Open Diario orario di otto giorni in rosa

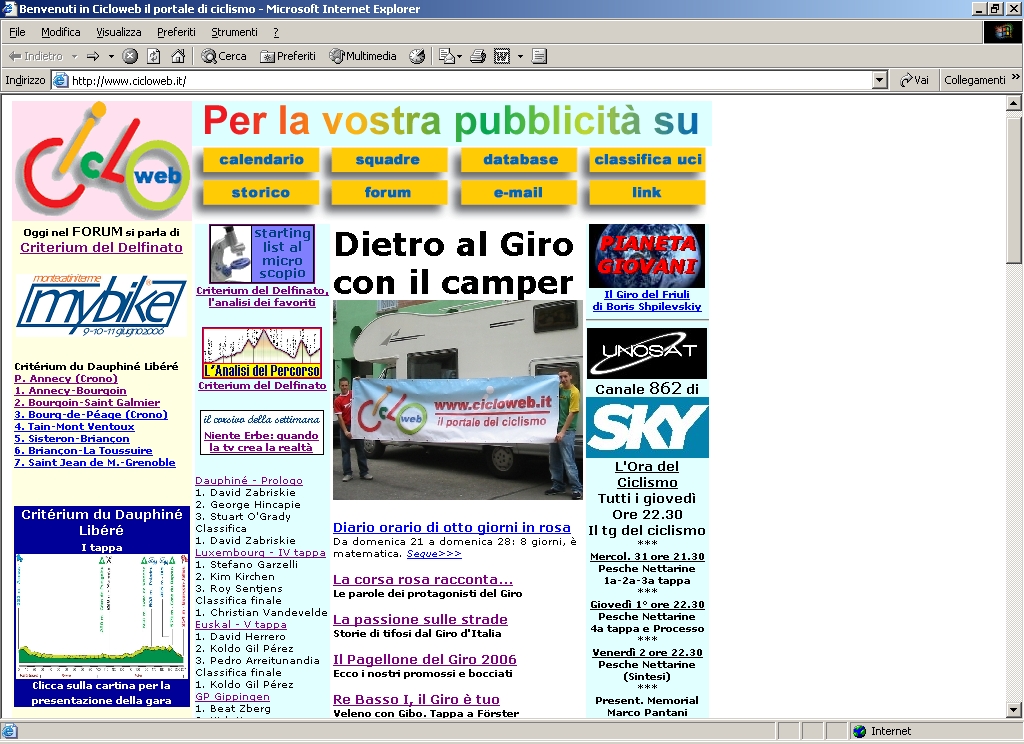pos(452,527)
